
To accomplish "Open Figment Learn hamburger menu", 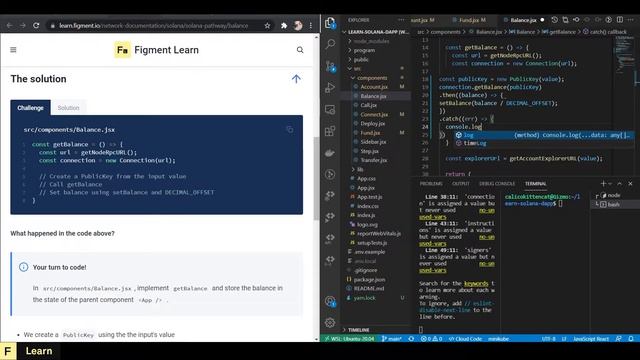I will coord(13,50).
